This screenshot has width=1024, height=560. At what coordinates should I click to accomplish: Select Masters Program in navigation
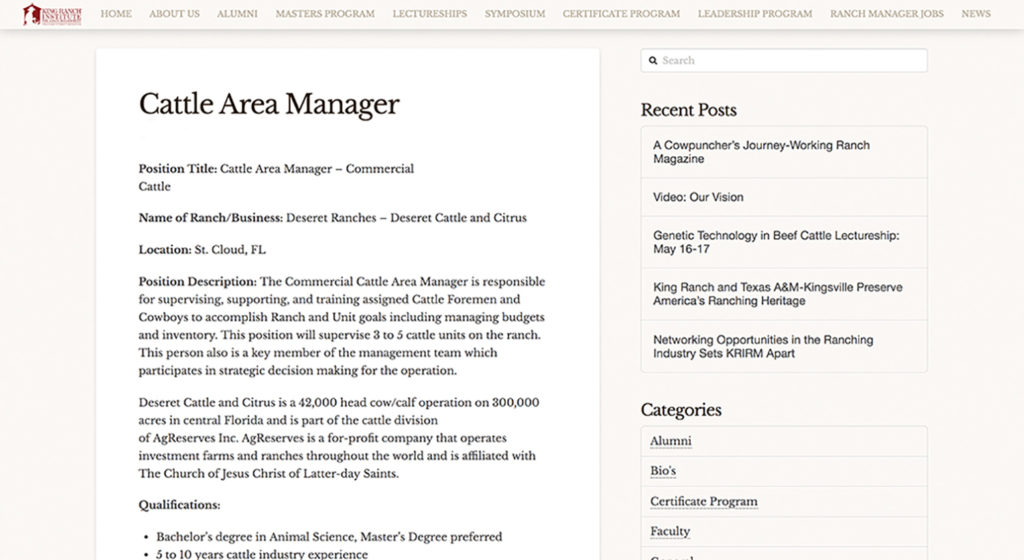(x=325, y=14)
